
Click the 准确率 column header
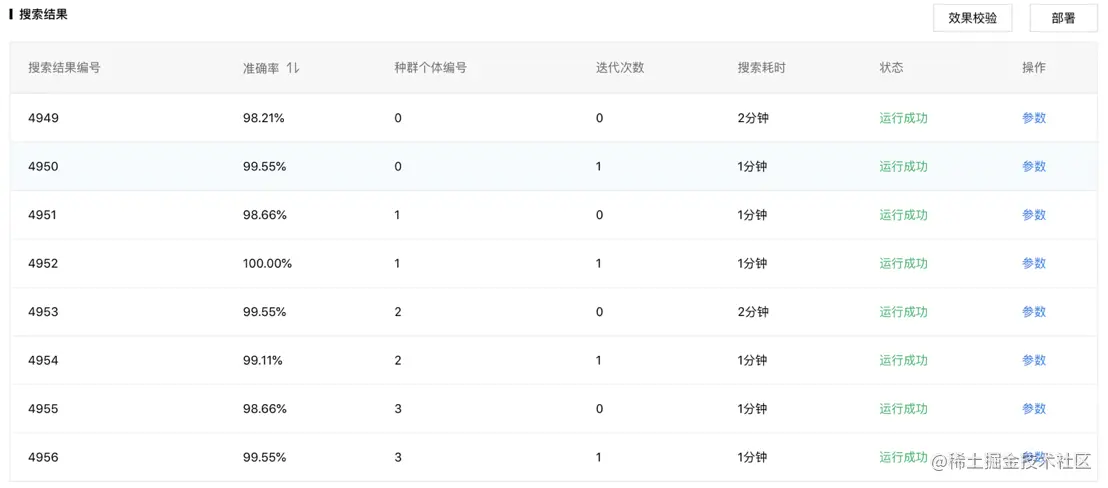click(261, 68)
